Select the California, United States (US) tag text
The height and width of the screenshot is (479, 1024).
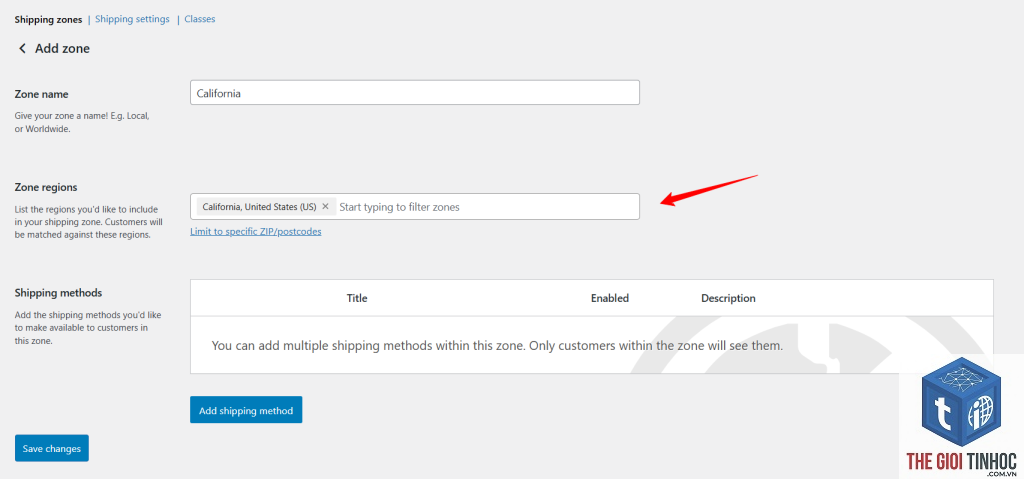(259, 206)
